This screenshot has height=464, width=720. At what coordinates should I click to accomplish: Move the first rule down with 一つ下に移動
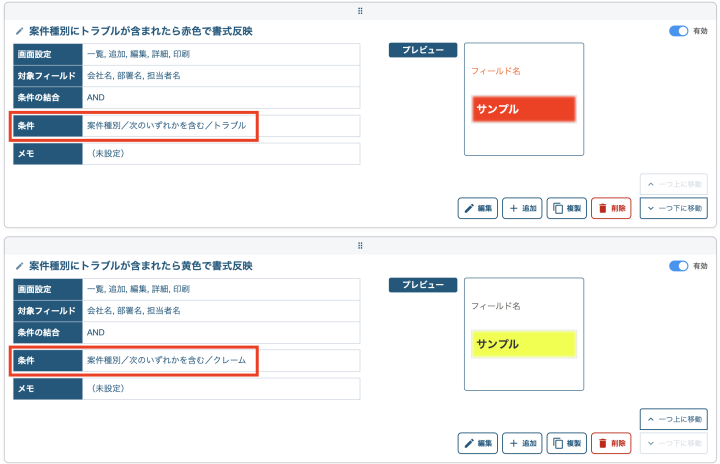click(x=675, y=208)
